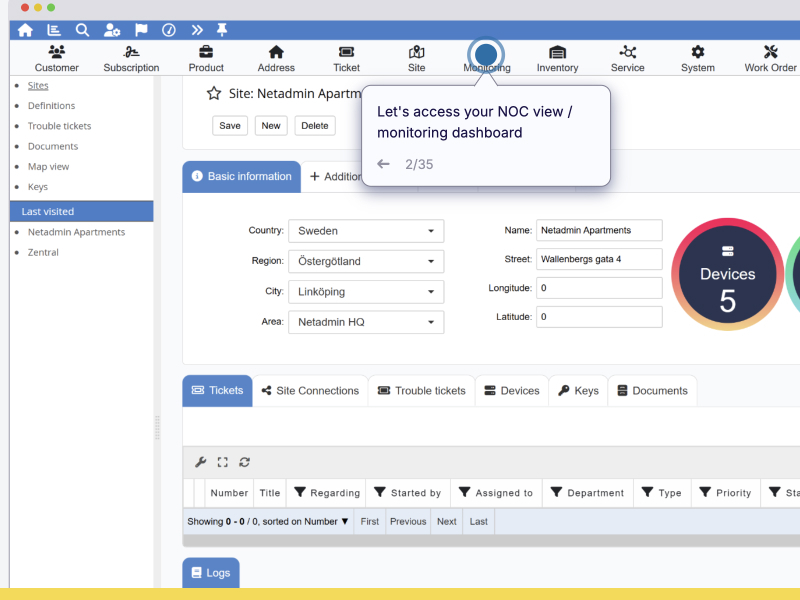
Task: Switch to Site Connections tab
Action: point(310,391)
